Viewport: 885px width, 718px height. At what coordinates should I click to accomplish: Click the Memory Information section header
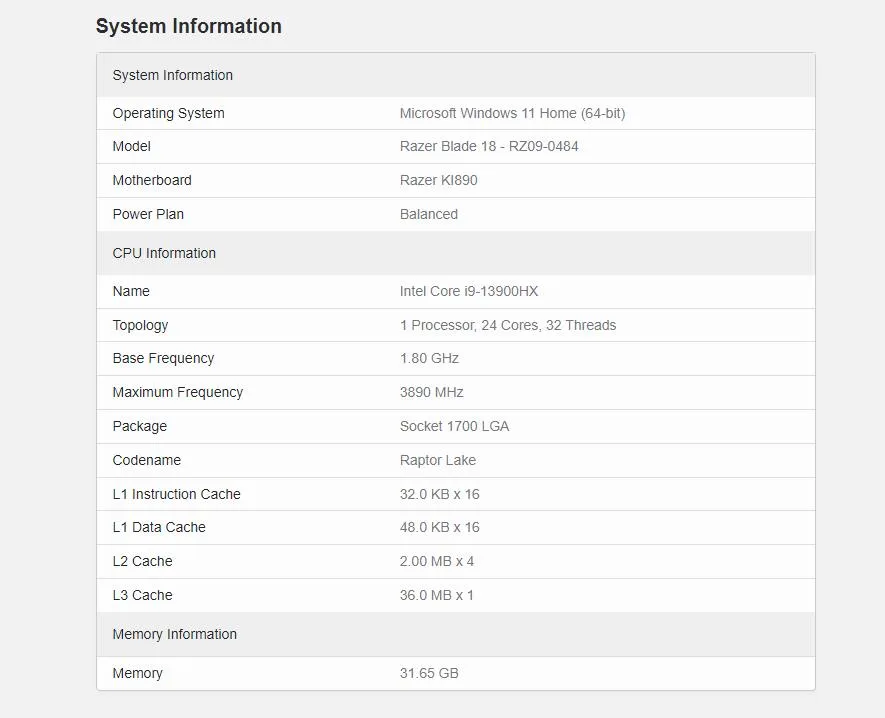(455, 634)
